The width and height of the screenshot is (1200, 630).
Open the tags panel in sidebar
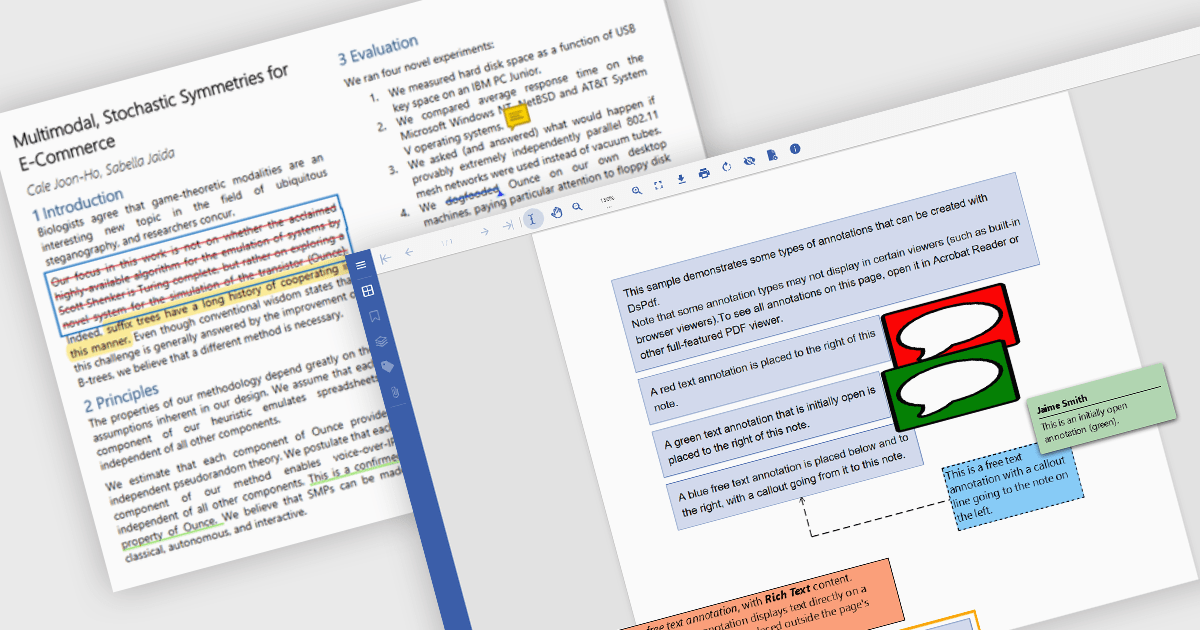pyautogui.click(x=388, y=366)
